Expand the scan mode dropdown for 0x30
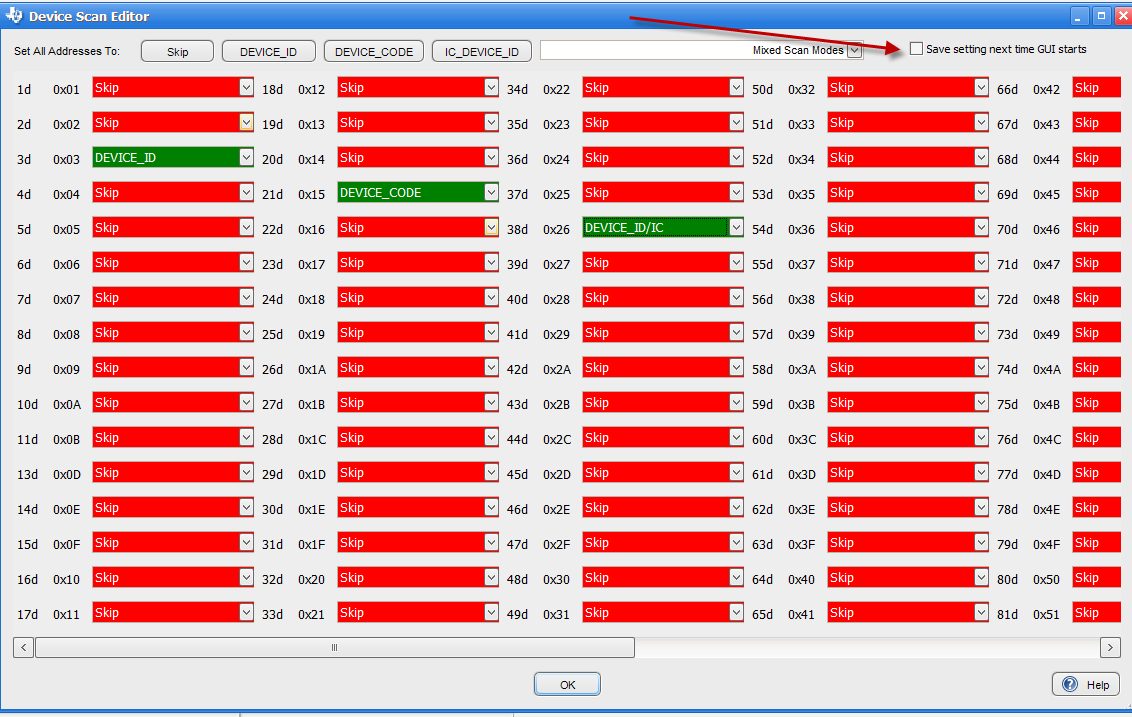 point(736,578)
